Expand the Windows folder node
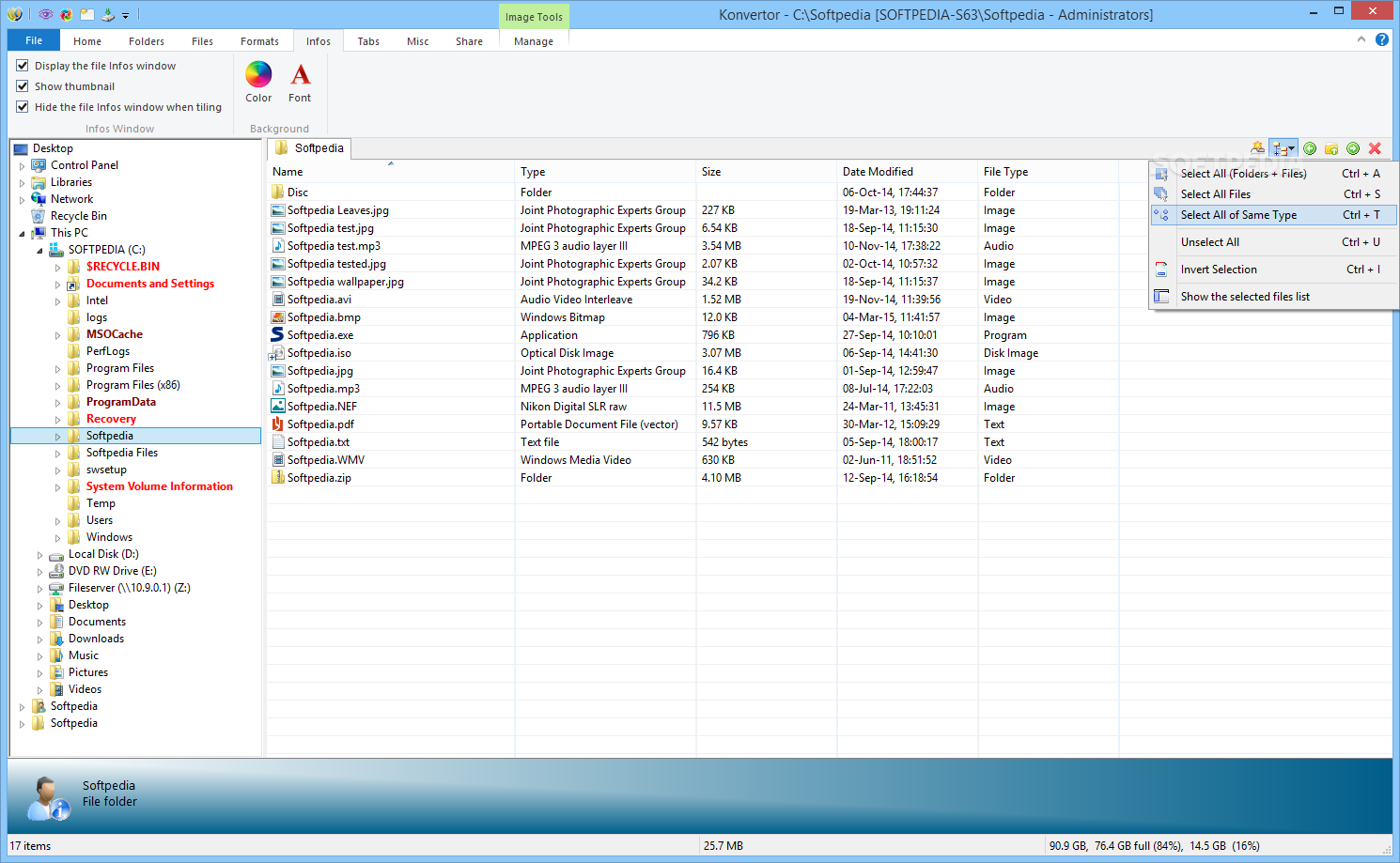The height and width of the screenshot is (863, 1400). coord(58,537)
